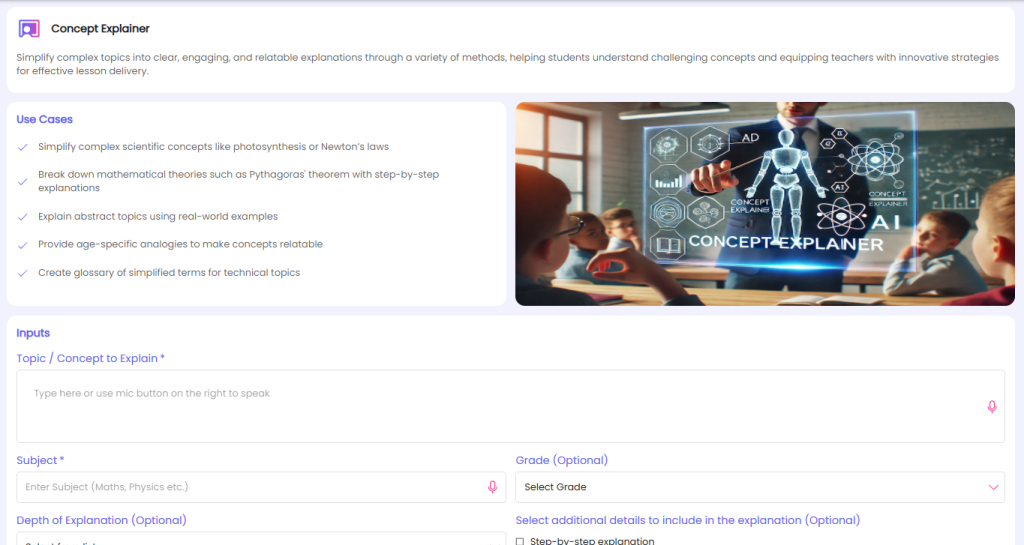Click the Topic / Concept to Explain label
Image resolution: width=1024 pixels, height=545 pixels.
coord(90,358)
